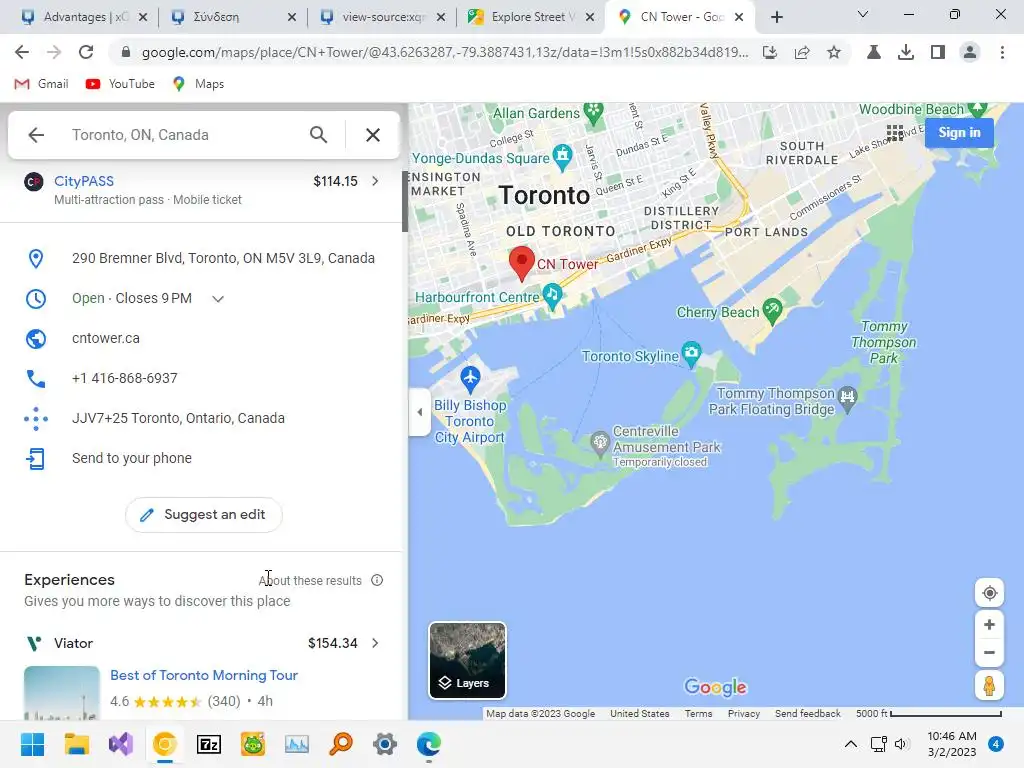
Task: Click the CityPASS link
Action: coord(84,181)
